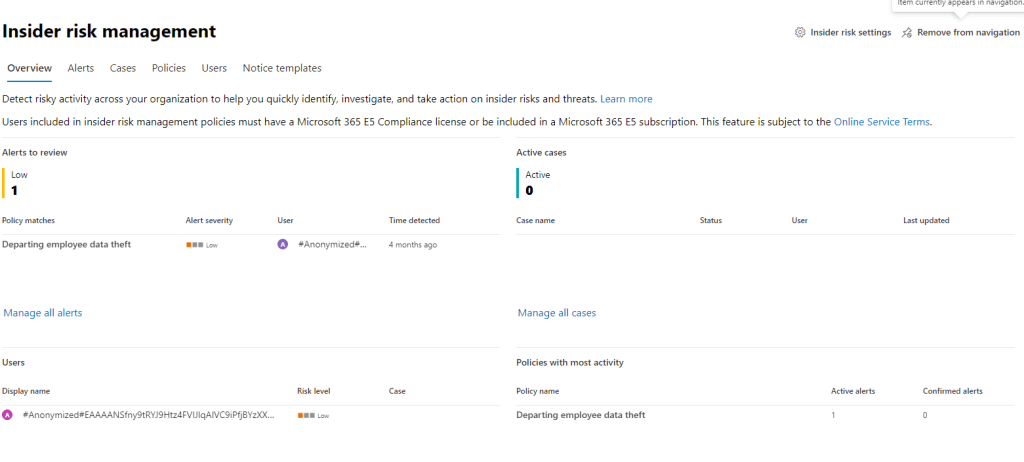Click Manage all cases link

(557, 313)
